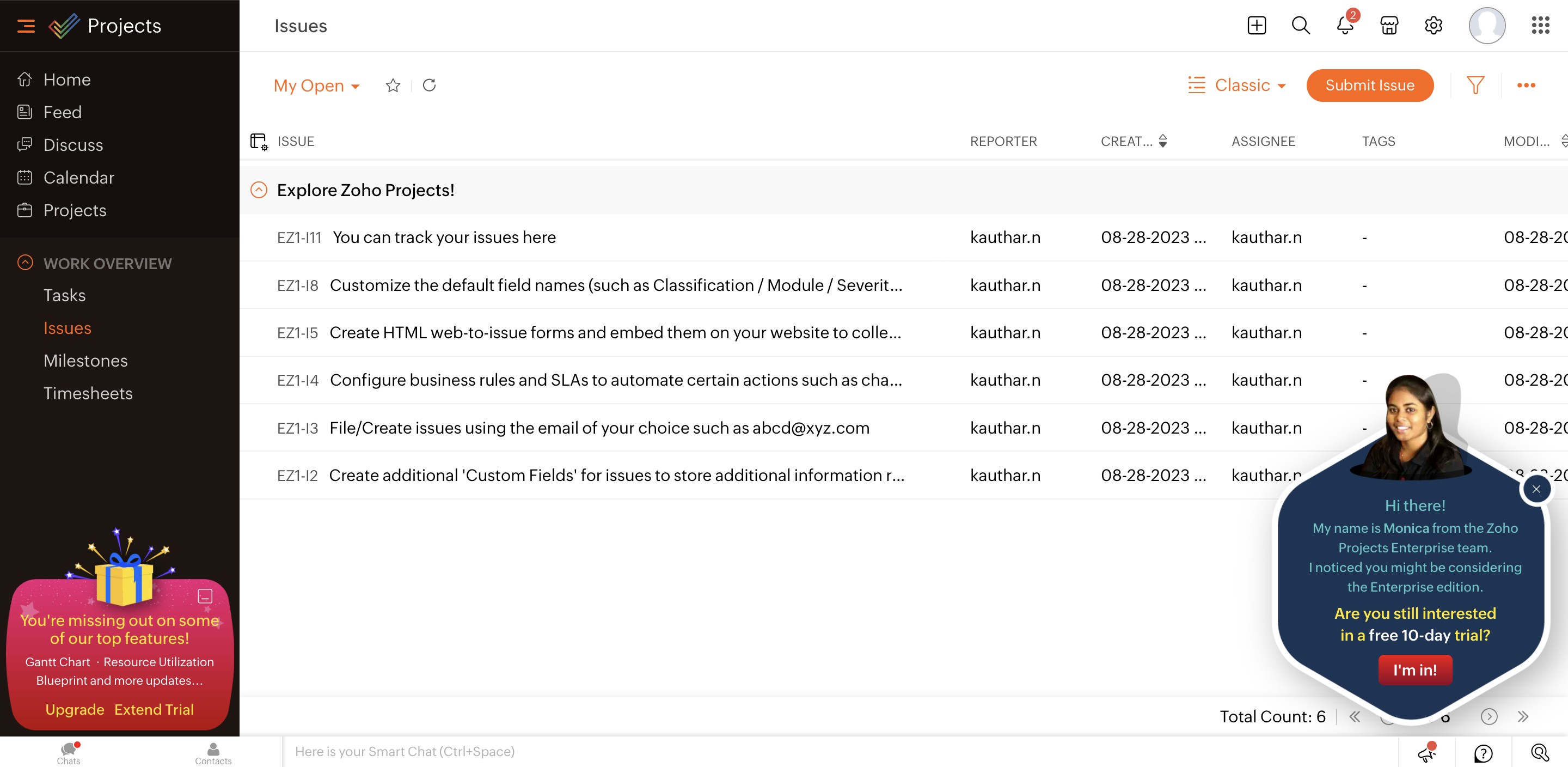This screenshot has height=767, width=1568.
Task: Open the apps grid launcher
Action: coord(1540,26)
